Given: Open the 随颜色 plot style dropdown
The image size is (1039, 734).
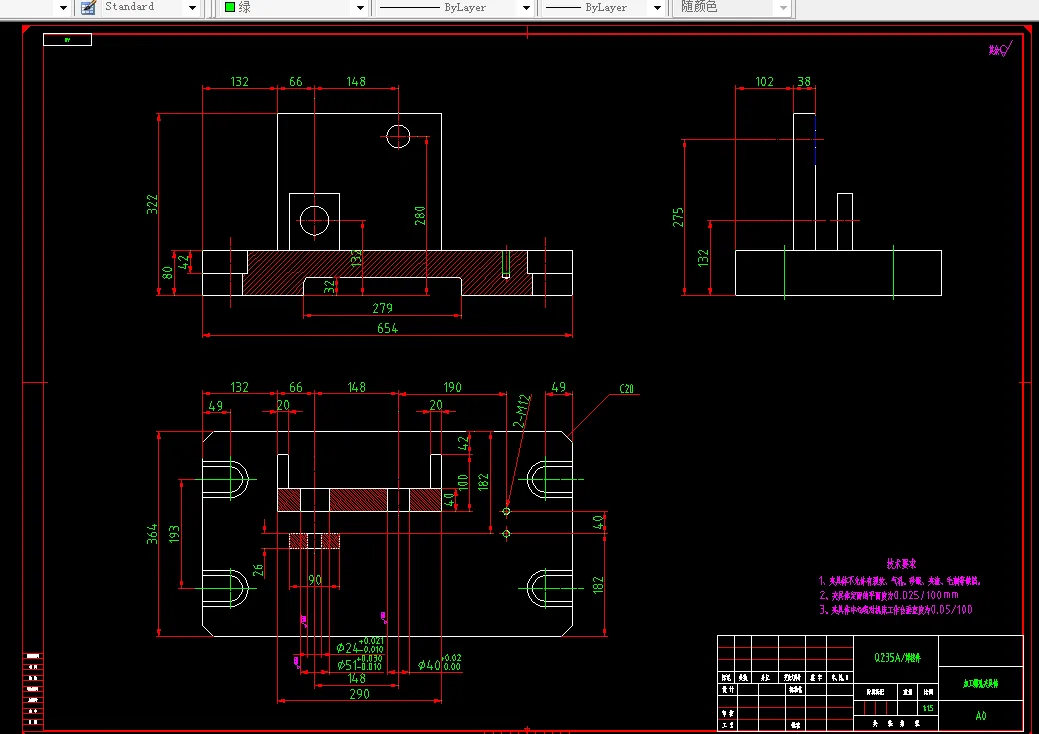Looking at the screenshot, I should pos(784,7).
